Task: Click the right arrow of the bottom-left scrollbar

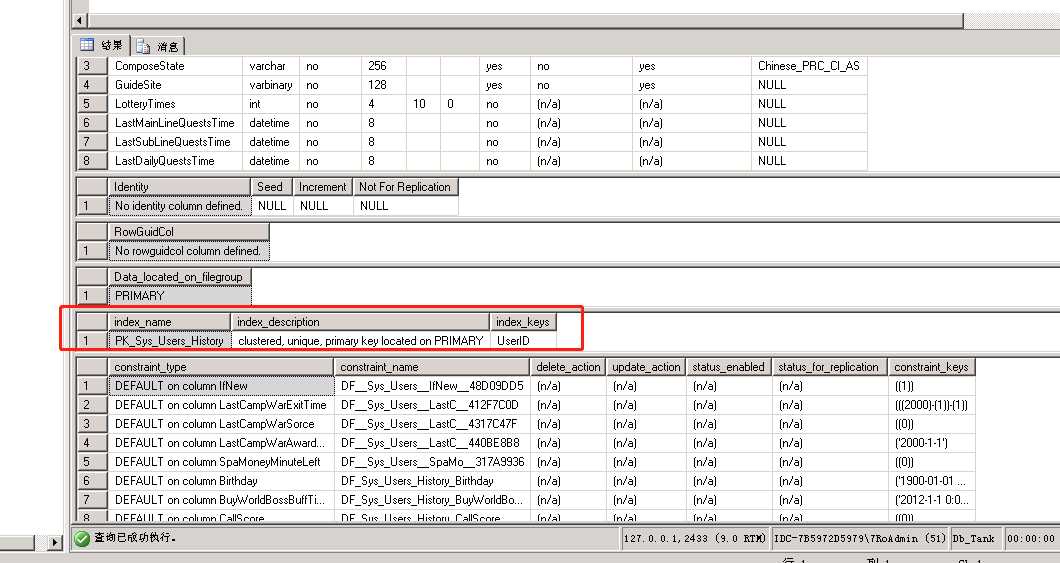Action: tap(55, 542)
